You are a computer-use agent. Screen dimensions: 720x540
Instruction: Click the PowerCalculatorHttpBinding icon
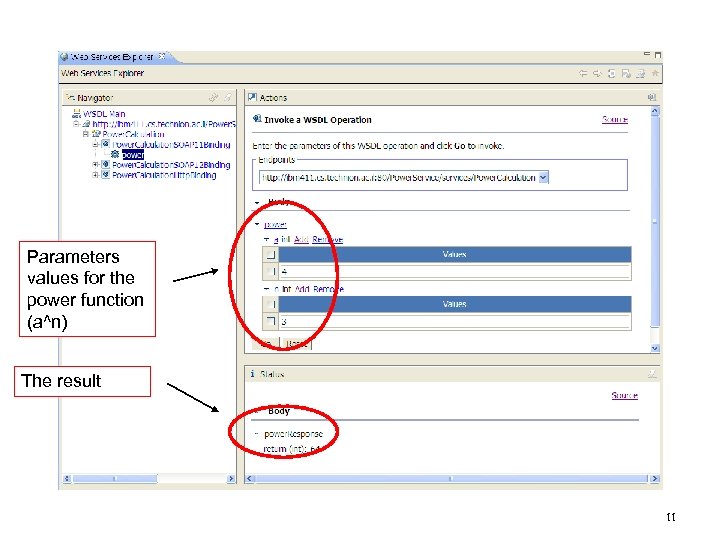point(106,174)
